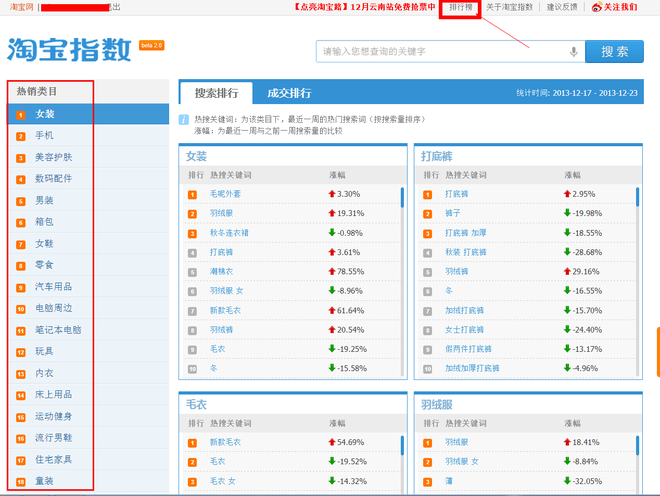
Task: Click the 淘宝指数 logo
Action: click(69, 50)
